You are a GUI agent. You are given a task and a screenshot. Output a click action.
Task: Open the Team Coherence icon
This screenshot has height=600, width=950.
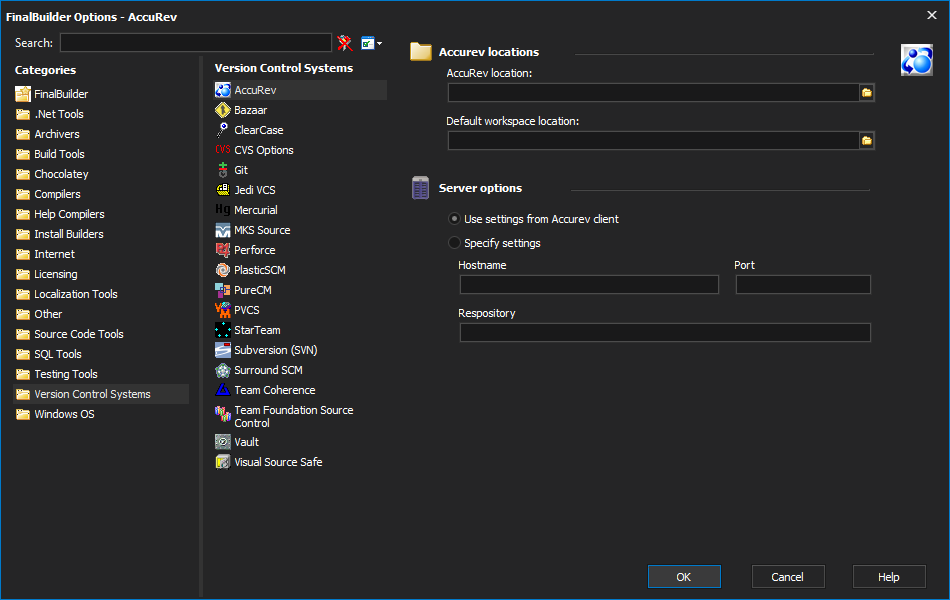point(223,390)
